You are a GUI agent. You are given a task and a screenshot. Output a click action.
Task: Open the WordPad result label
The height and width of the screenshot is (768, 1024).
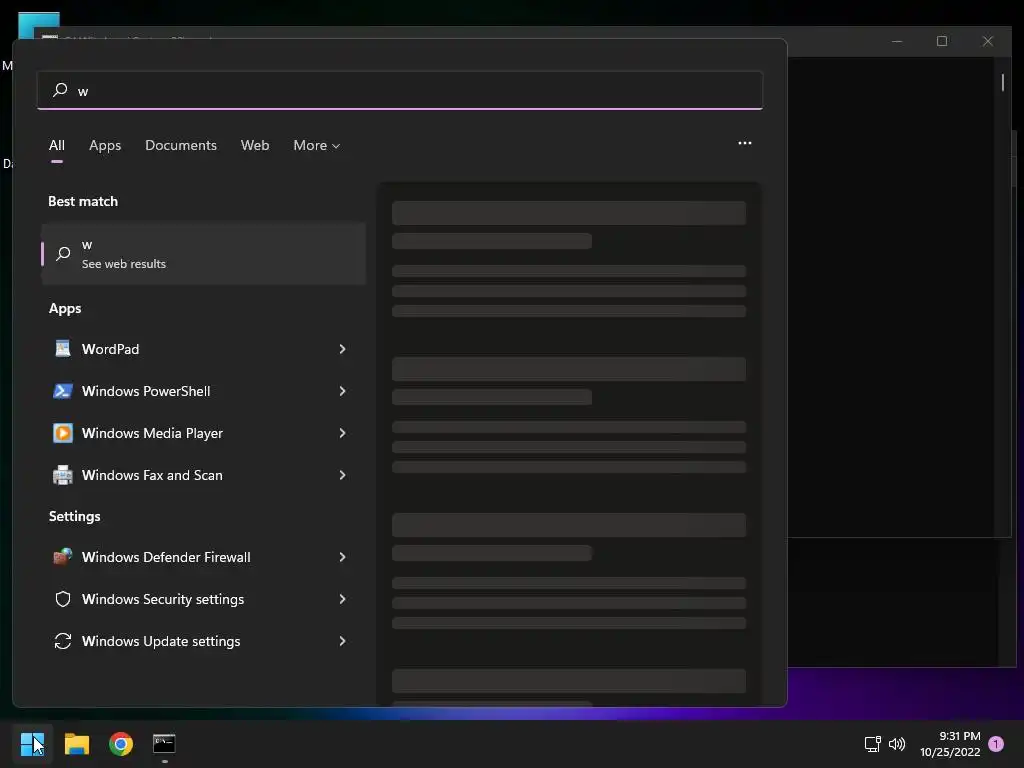pyautogui.click(x=110, y=349)
